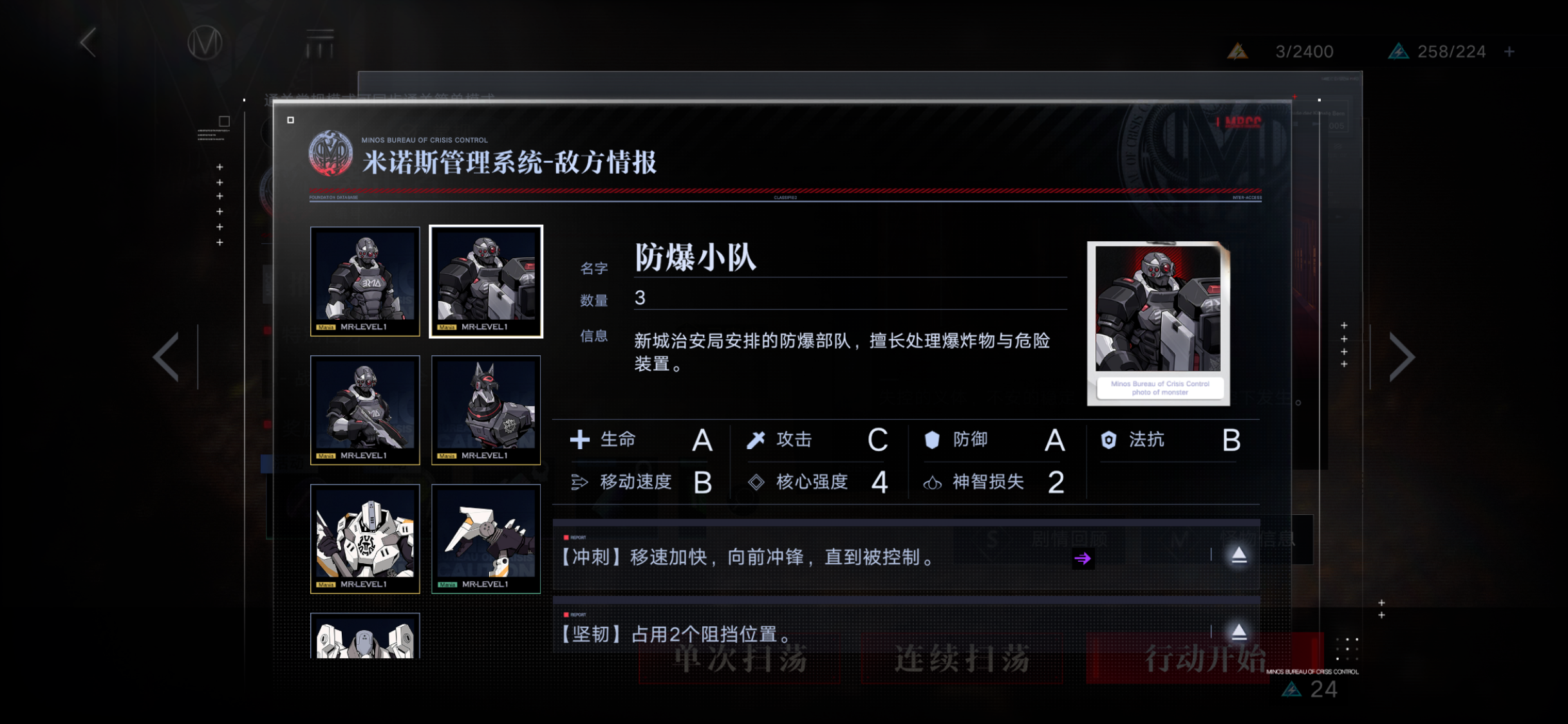This screenshot has height=724, width=1568.
Task: Click the 连续扫荡 button
Action: (x=962, y=658)
